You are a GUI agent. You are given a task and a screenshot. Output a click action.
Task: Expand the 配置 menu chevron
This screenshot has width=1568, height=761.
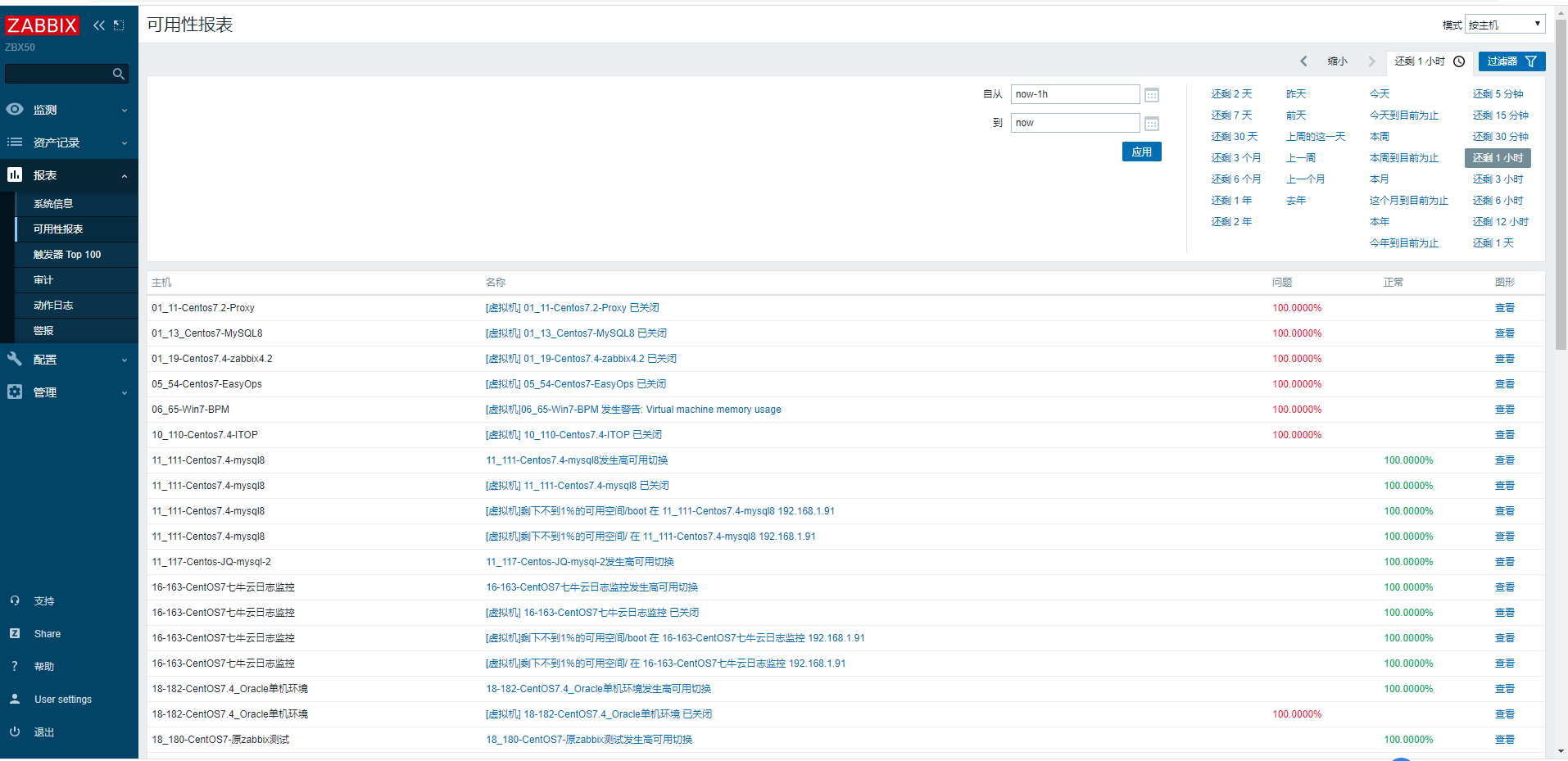pyautogui.click(x=125, y=360)
